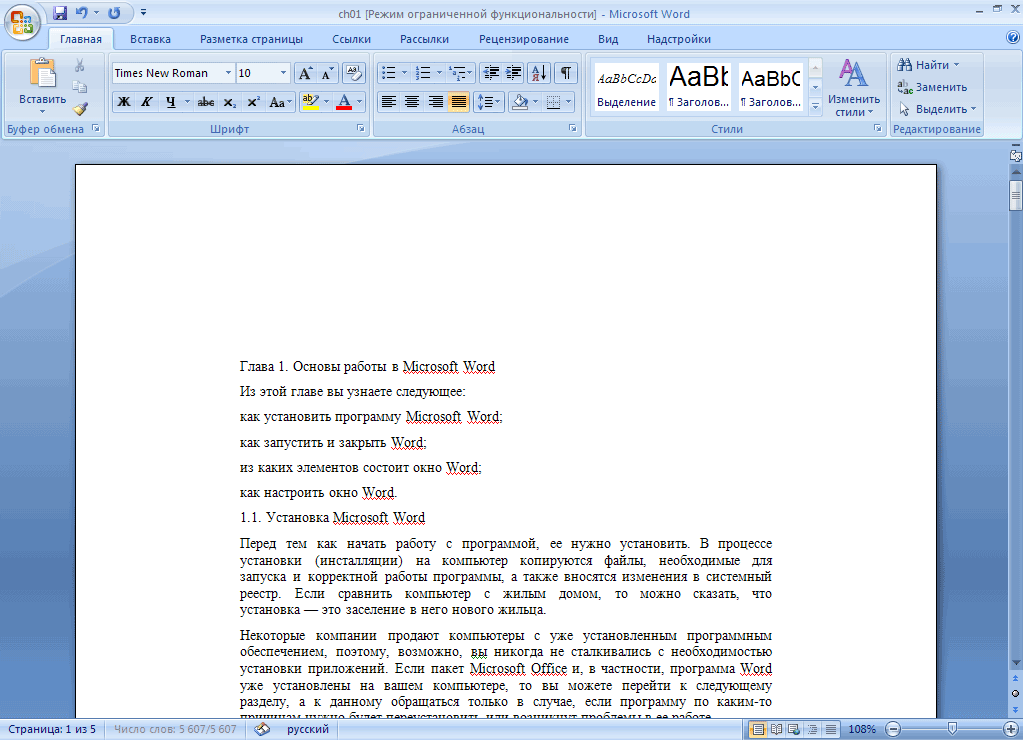Toggle italic К formatting
Viewport: 1023px width, 740px height.
click(x=147, y=102)
